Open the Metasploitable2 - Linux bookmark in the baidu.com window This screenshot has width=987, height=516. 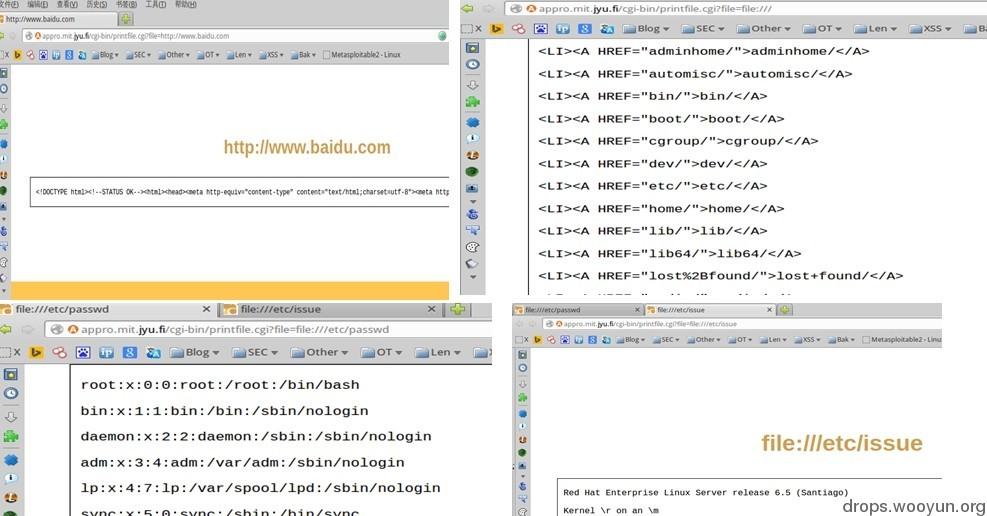click(361, 55)
